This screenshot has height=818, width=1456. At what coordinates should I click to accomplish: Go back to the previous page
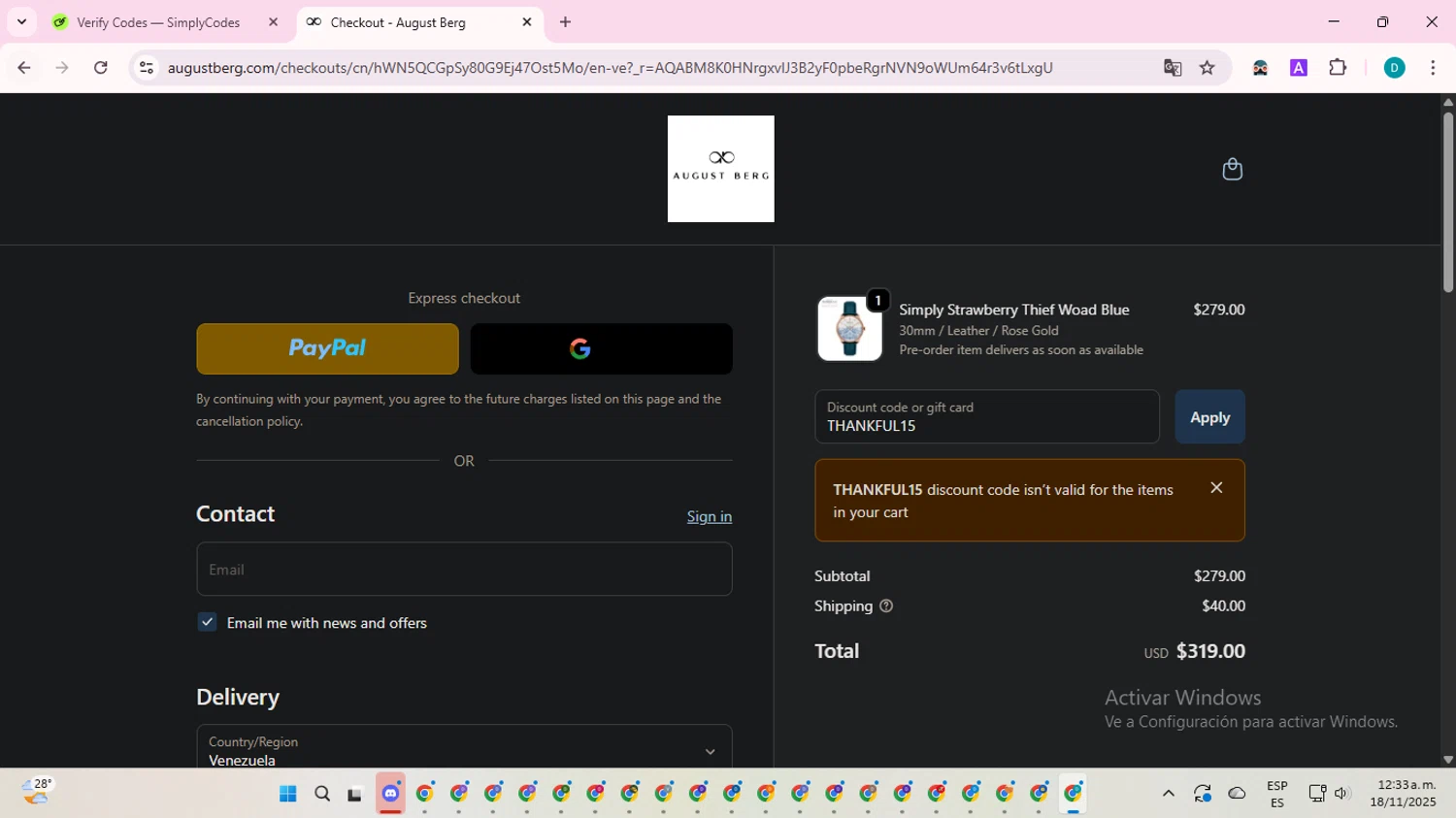click(x=24, y=68)
